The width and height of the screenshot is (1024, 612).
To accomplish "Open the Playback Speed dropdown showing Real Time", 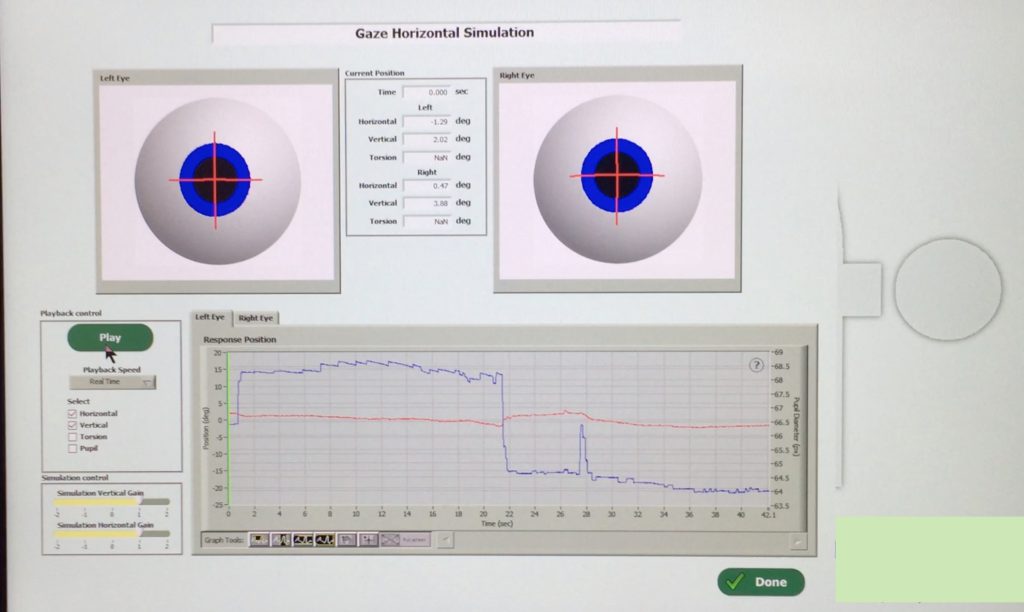I will pos(111,381).
